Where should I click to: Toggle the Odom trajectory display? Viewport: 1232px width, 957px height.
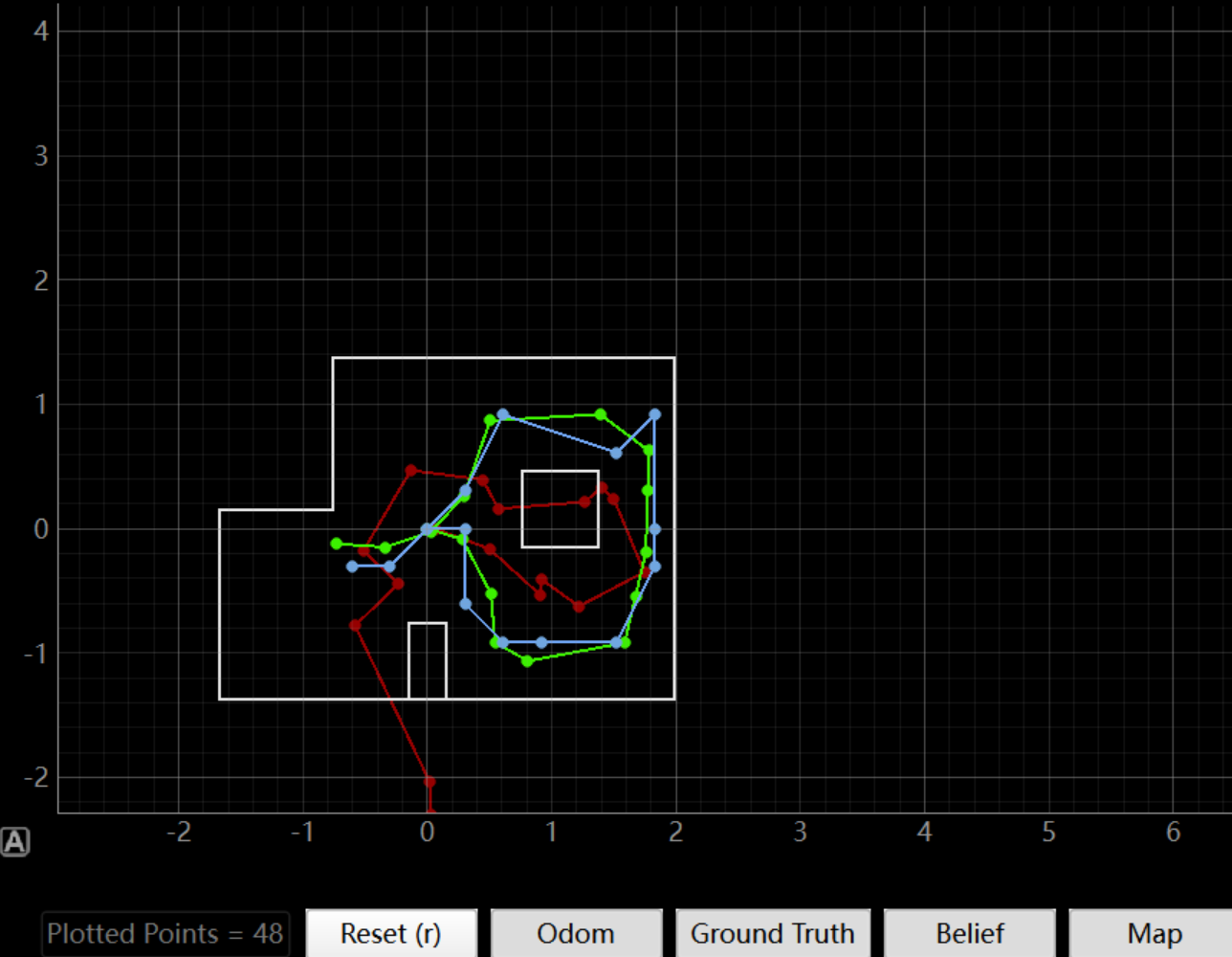point(576,933)
